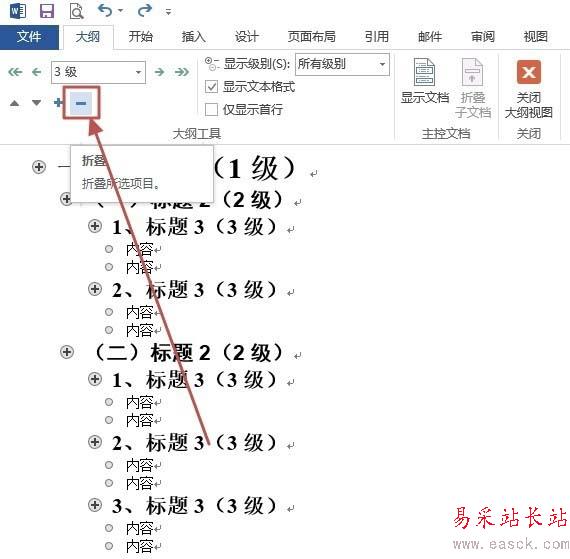570x559 pixels.
Task: Click the Word application icon
Action: tap(17, 11)
